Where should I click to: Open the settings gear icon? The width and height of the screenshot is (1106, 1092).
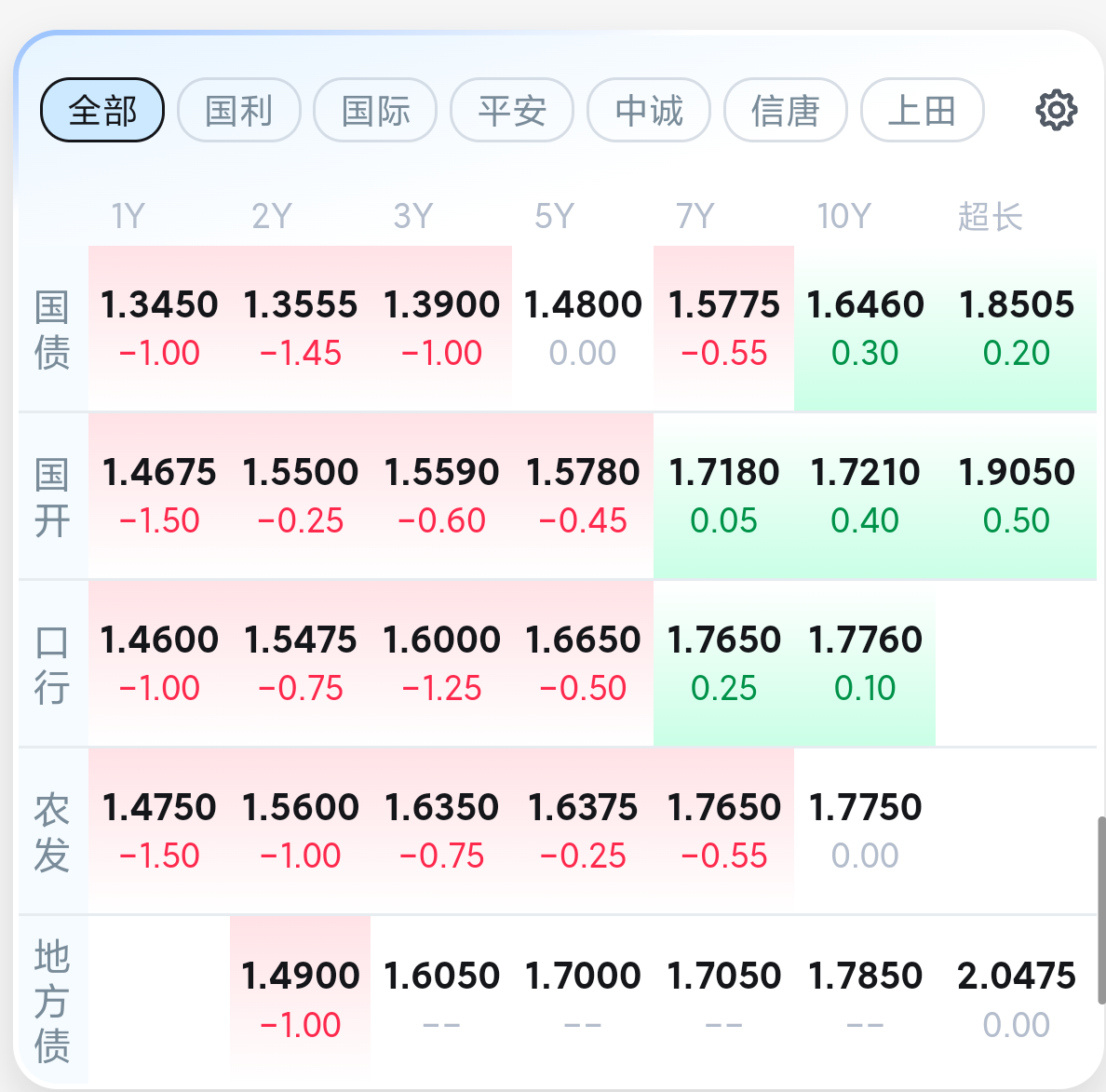coord(1056,110)
